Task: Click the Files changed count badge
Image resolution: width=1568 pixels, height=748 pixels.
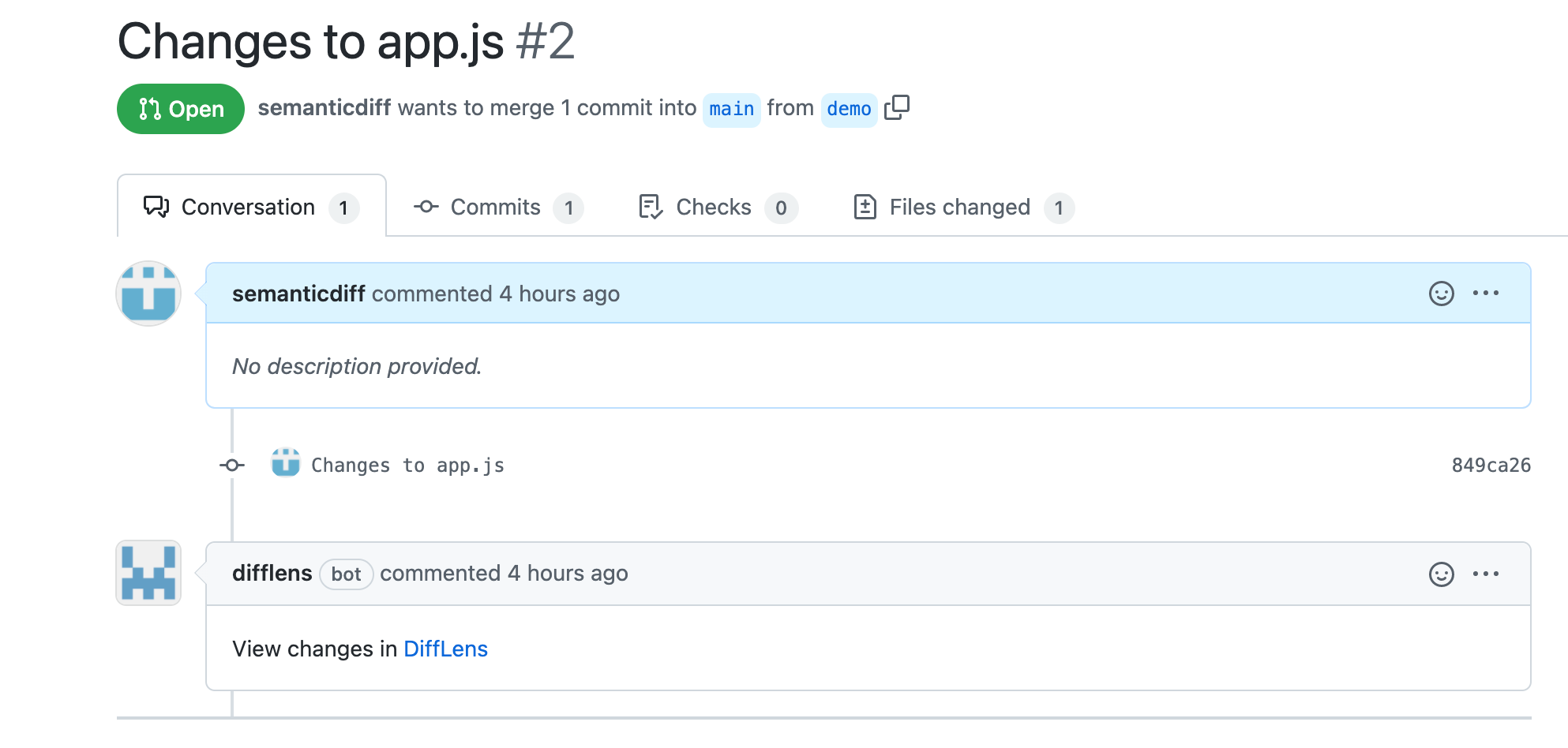Action: coord(1059,208)
